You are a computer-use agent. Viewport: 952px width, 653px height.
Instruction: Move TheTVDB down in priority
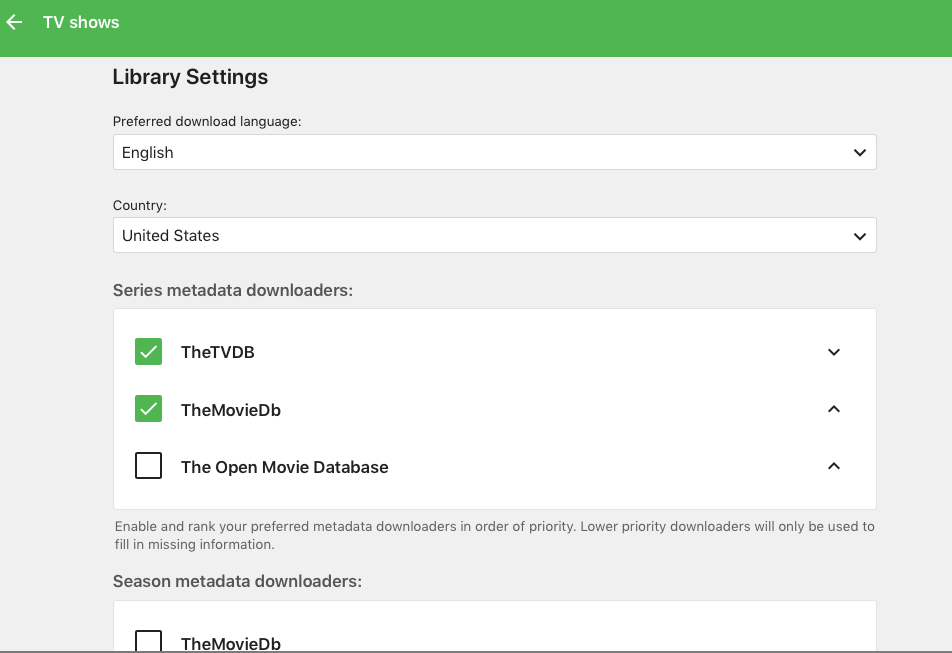click(x=834, y=352)
